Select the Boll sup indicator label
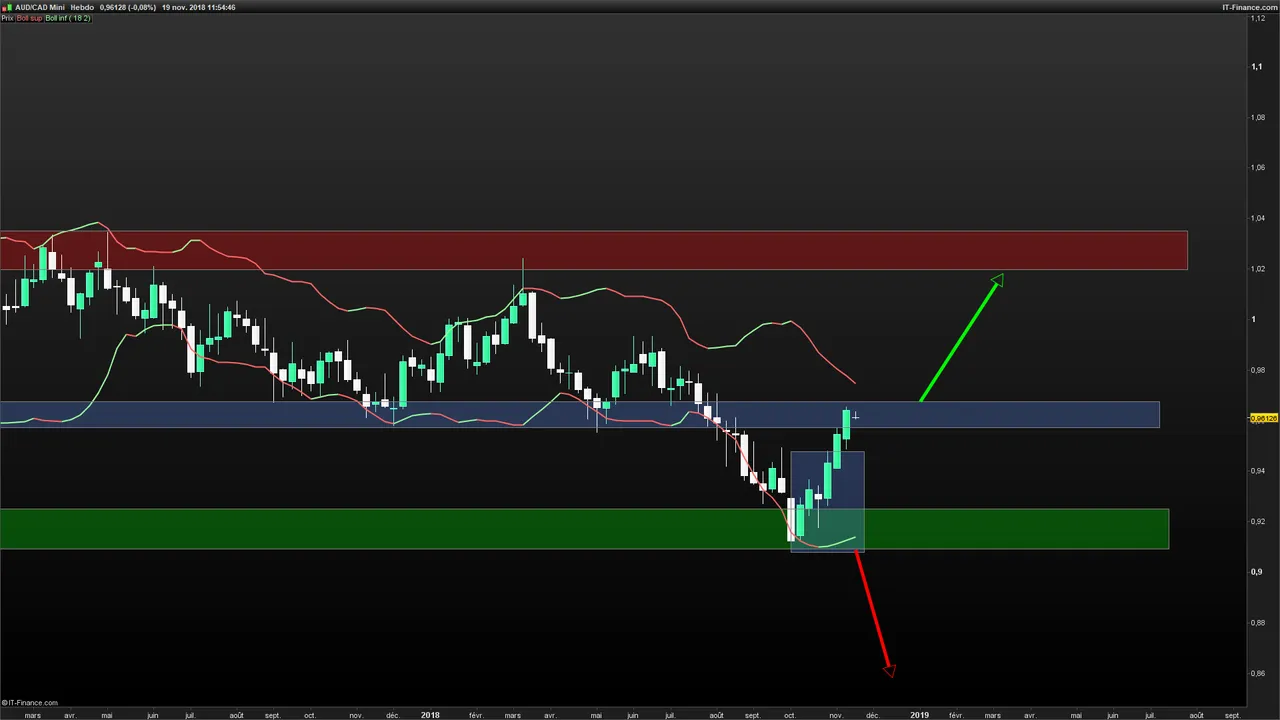 (x=30, y=18)
